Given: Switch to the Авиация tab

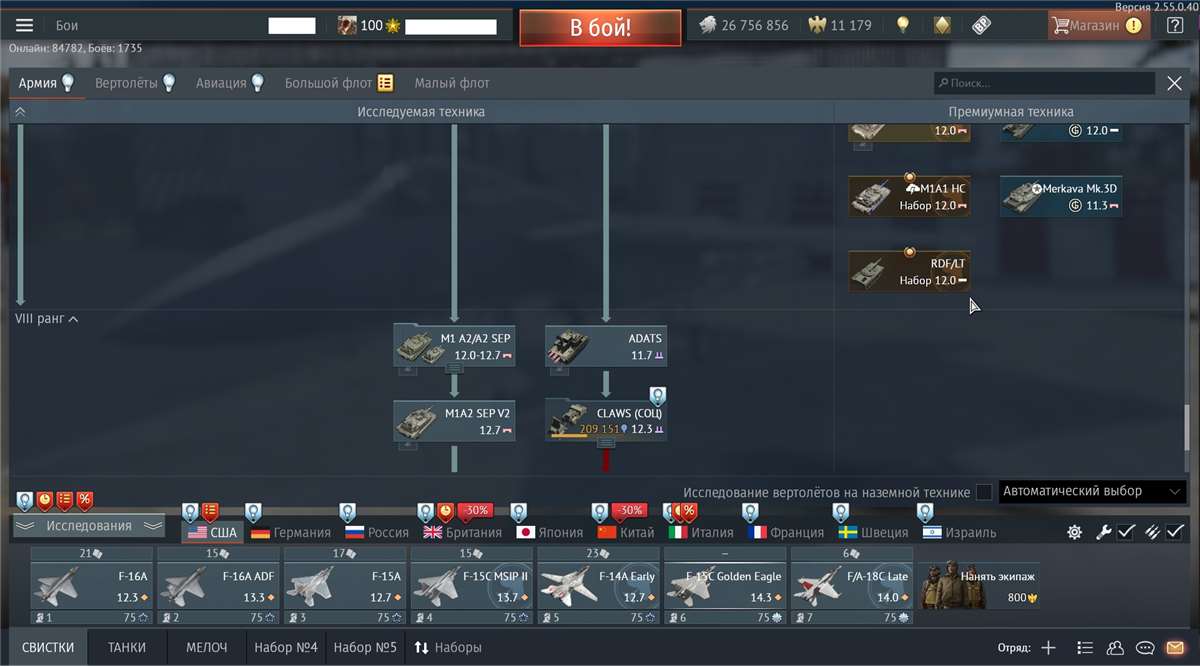Looking at the screenshot, I should [x=230, y=83].
